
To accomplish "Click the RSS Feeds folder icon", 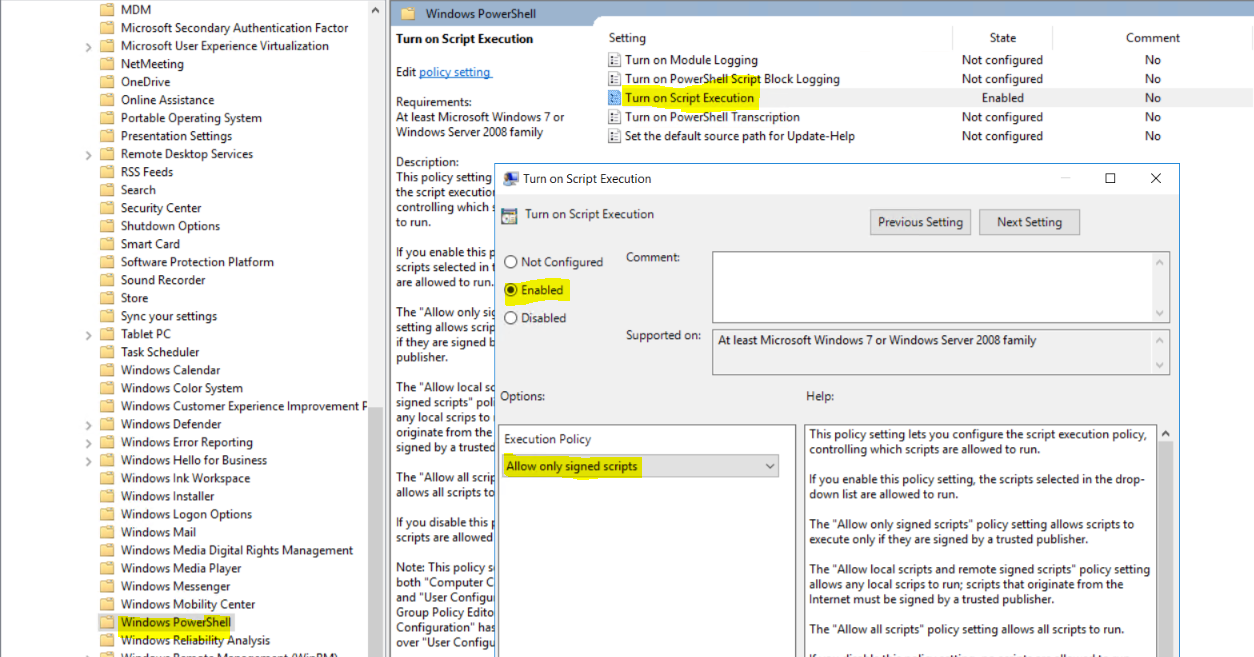I will [x=108, y=172].
